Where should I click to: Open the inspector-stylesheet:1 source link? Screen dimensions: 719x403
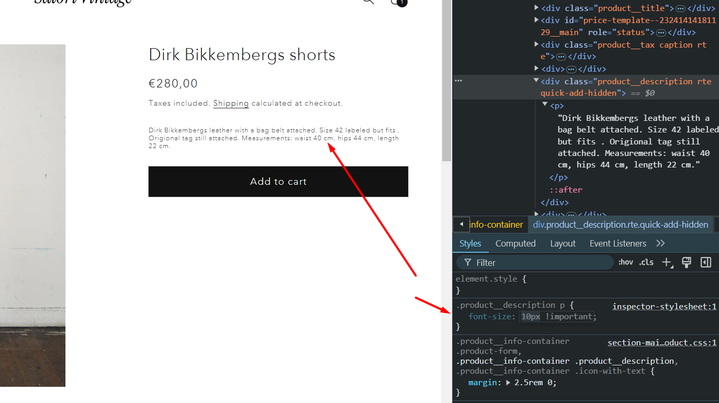pyautogui.click(x=664, y=307)
